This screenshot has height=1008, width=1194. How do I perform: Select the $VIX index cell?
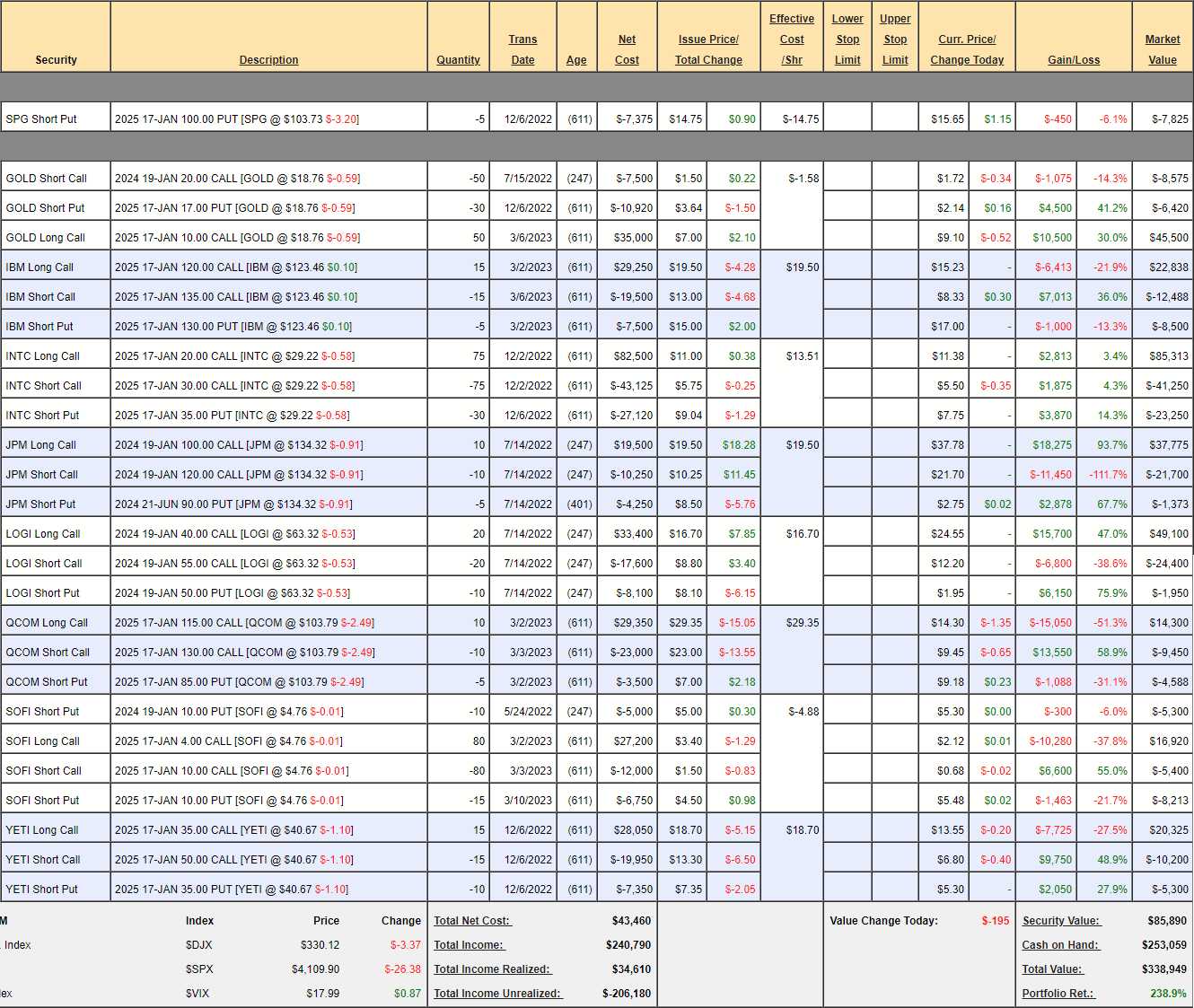[x=198, y=994]
